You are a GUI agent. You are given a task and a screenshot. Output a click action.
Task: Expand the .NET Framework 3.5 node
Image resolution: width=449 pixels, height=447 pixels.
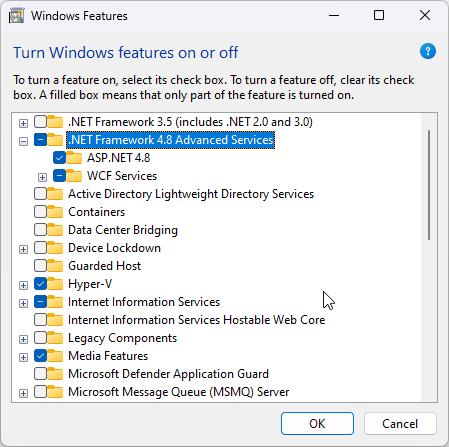point(23,123)
